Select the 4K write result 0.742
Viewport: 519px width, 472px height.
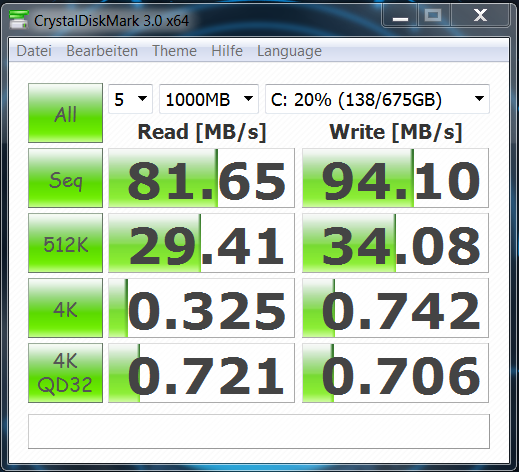(x=395, y=308)
